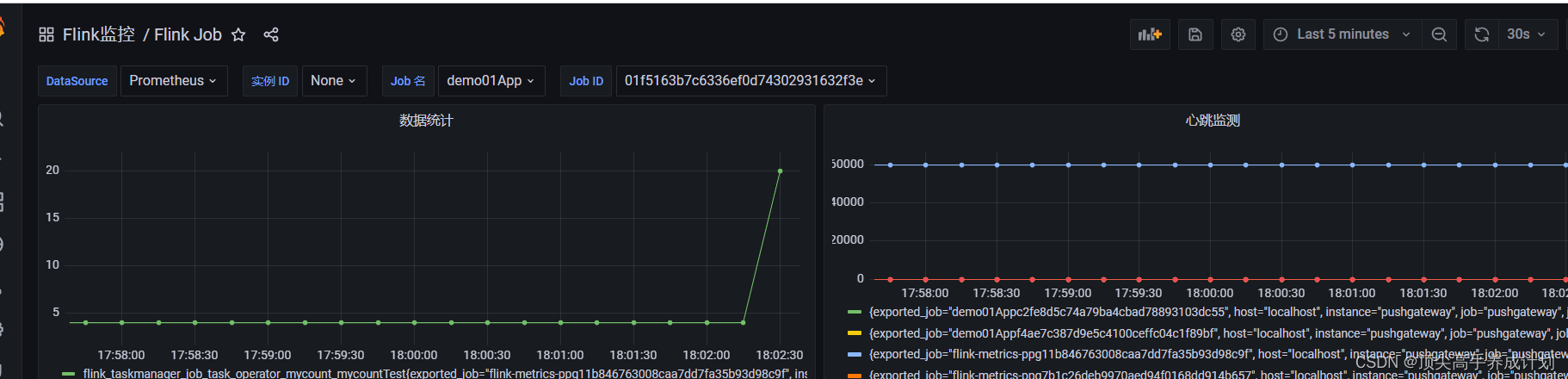Open dashboard search grid icon
Screen dimensions: 1568x379
pyautogui.click(x=46, y=34)
